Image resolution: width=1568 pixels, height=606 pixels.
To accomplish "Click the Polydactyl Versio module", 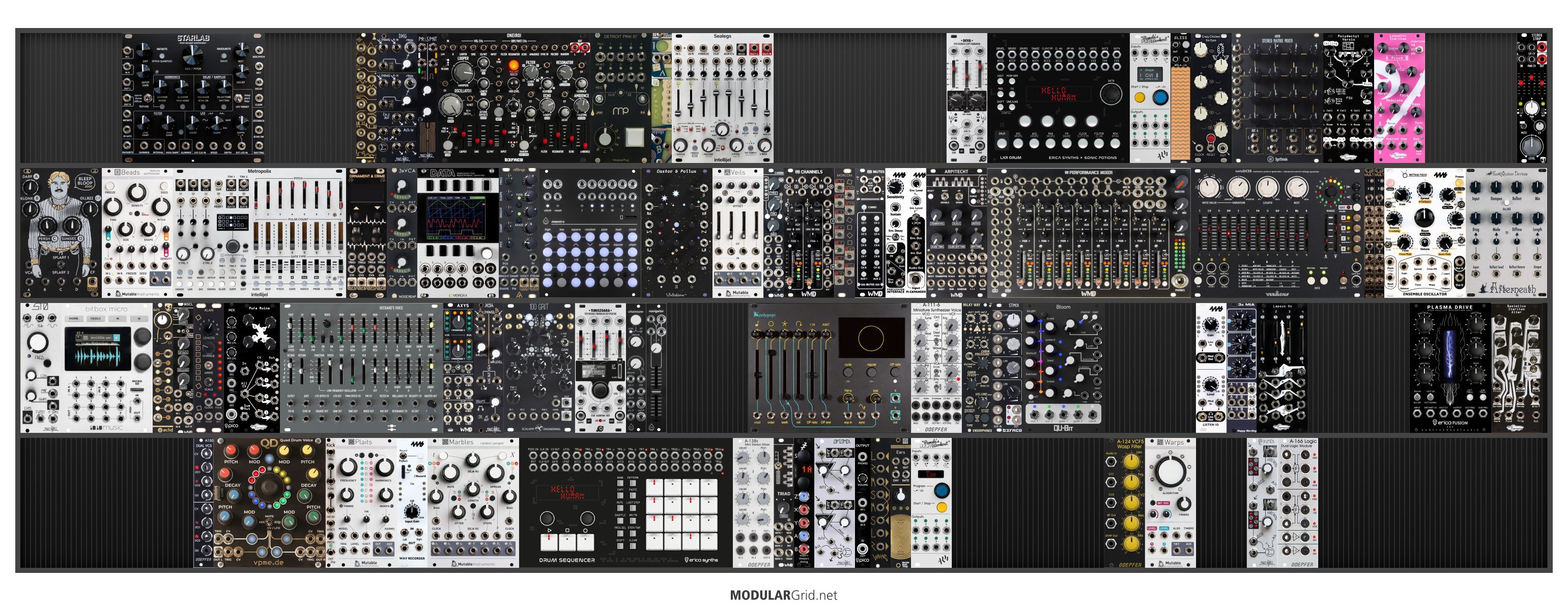I will [x=1348, y=97].
